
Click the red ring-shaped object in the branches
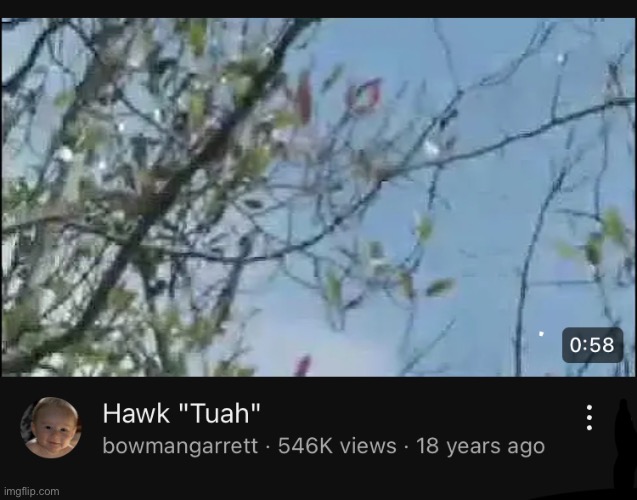[364, 95]
